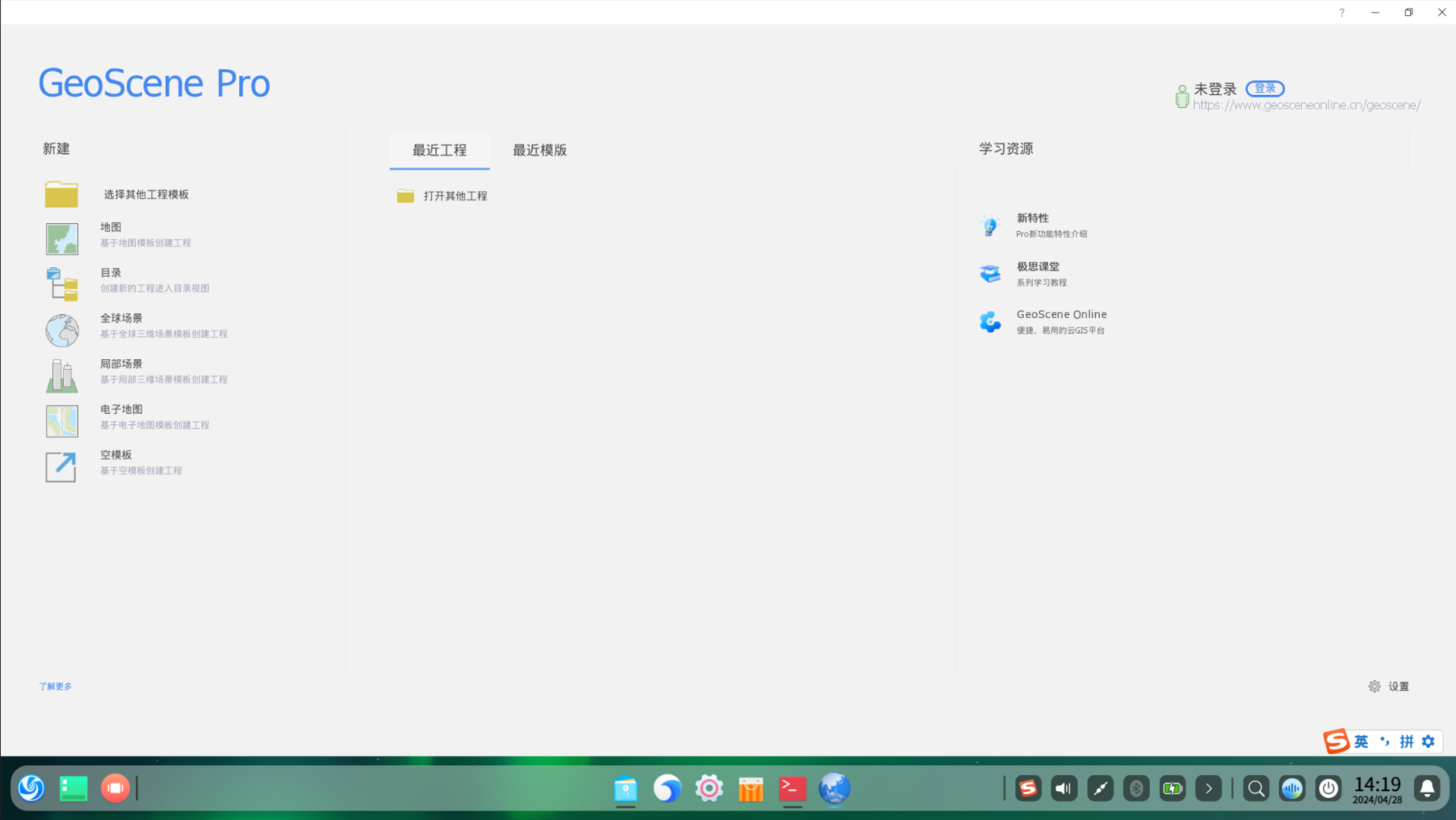
Task: Click the blank template arrow icon
Action: (62, 467)
